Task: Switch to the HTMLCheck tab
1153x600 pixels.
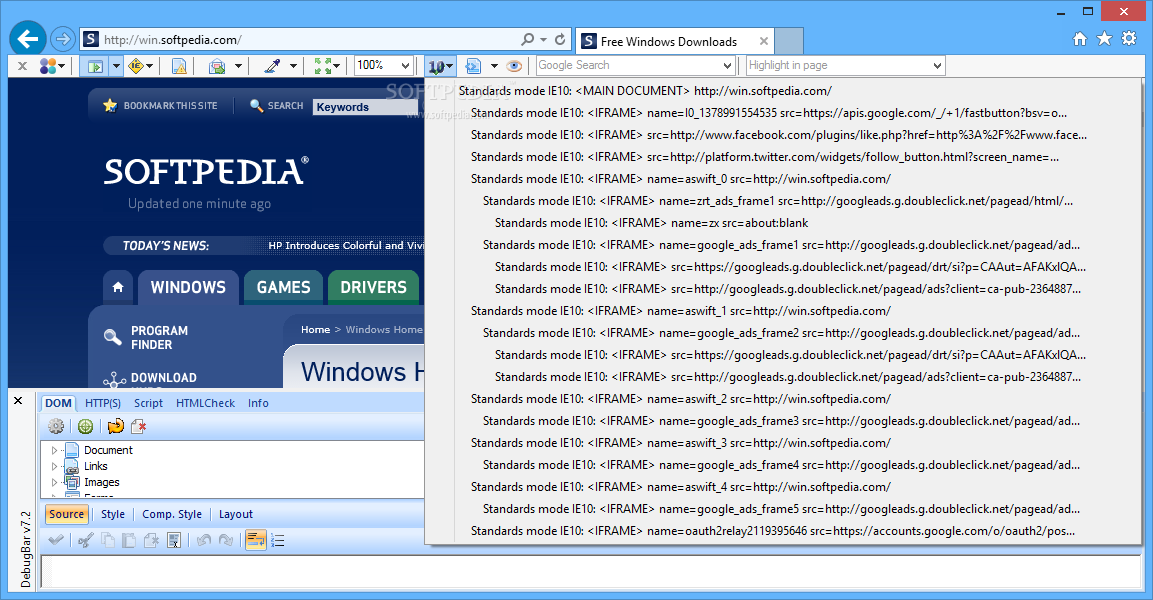Action: (205, 403)
